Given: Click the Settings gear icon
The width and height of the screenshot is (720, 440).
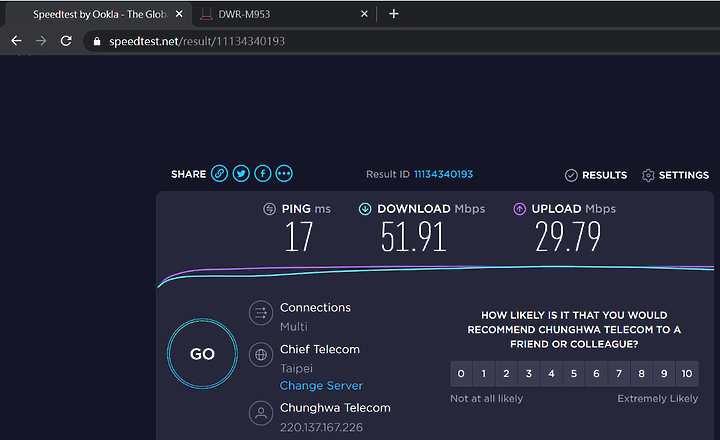Looking at the screenshot, I should [648, 175].
